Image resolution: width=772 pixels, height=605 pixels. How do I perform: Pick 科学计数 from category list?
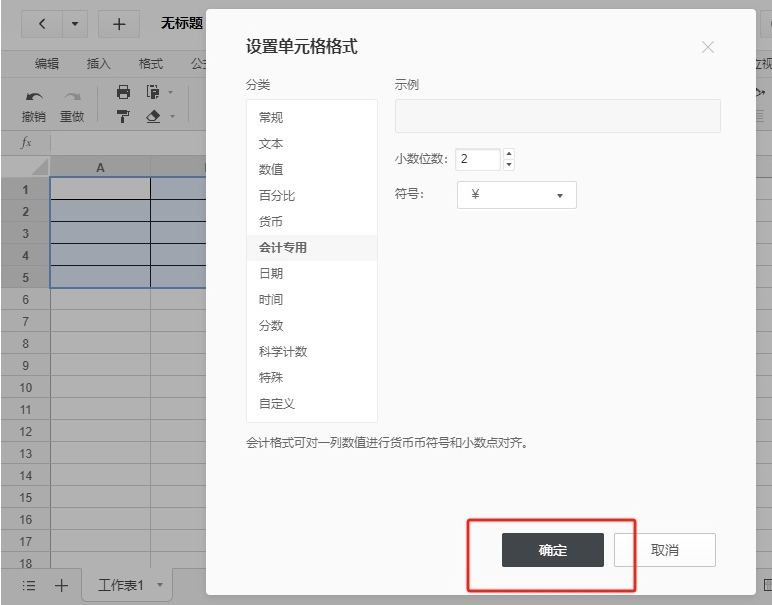283,351
